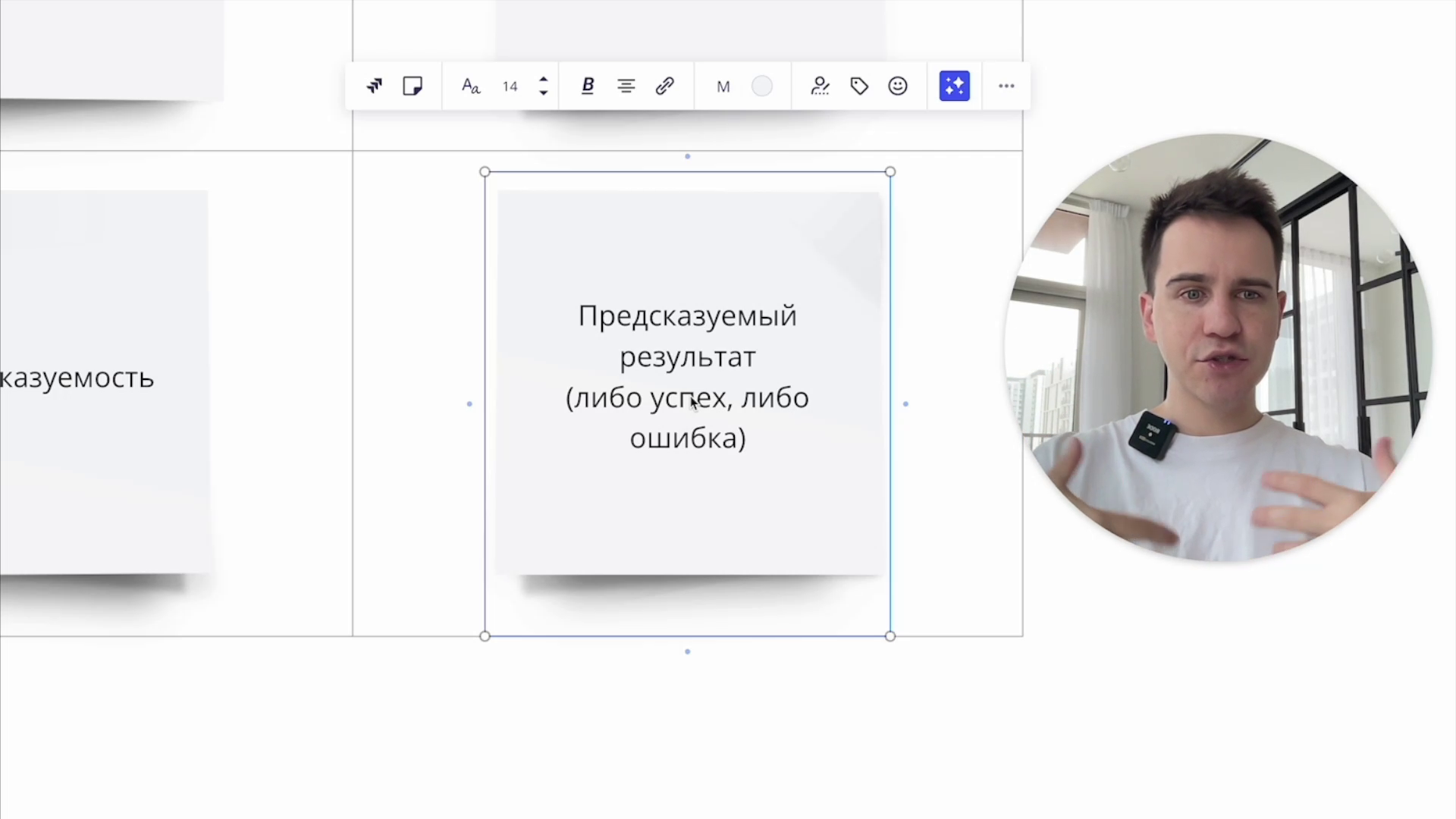Open author signature icon
Image resolution: width=1456 pixels, height=819 pixels.
(x=820, y=86)
